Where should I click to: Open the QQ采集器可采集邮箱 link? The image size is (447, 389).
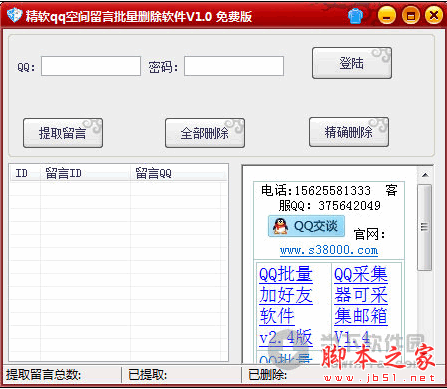(361, 305)
